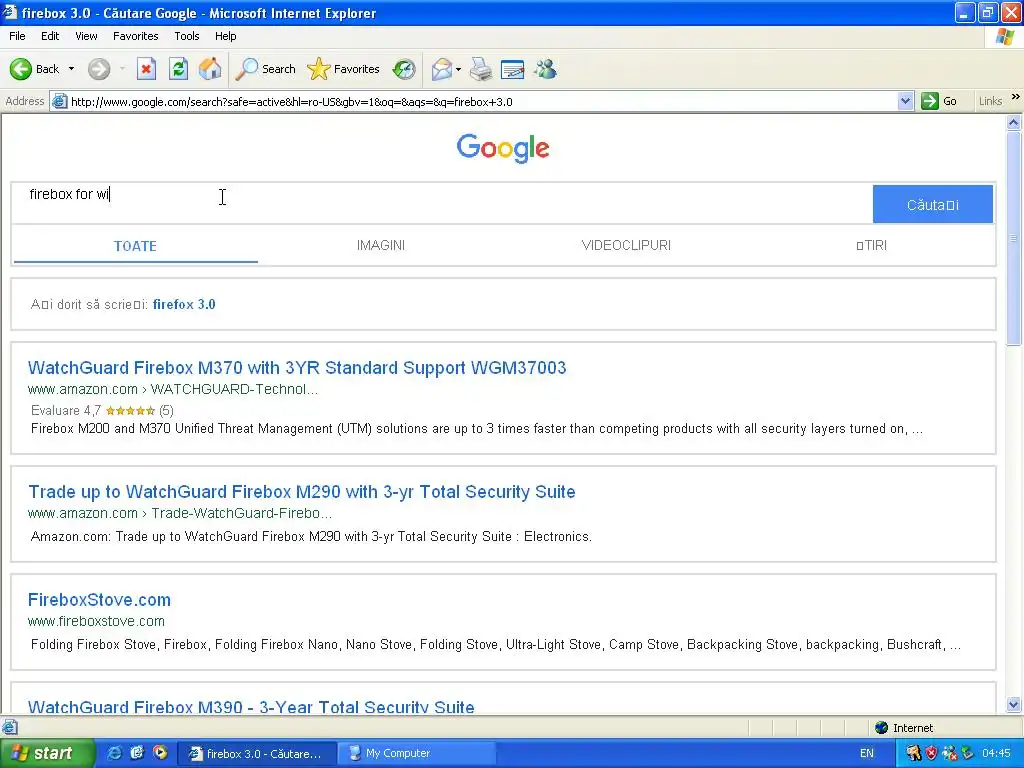The height and width of the screenshot is (768, 1024).
Task: Open the FireboxStove.com result link
Action: pyautogui.click(x=99, y=600)
